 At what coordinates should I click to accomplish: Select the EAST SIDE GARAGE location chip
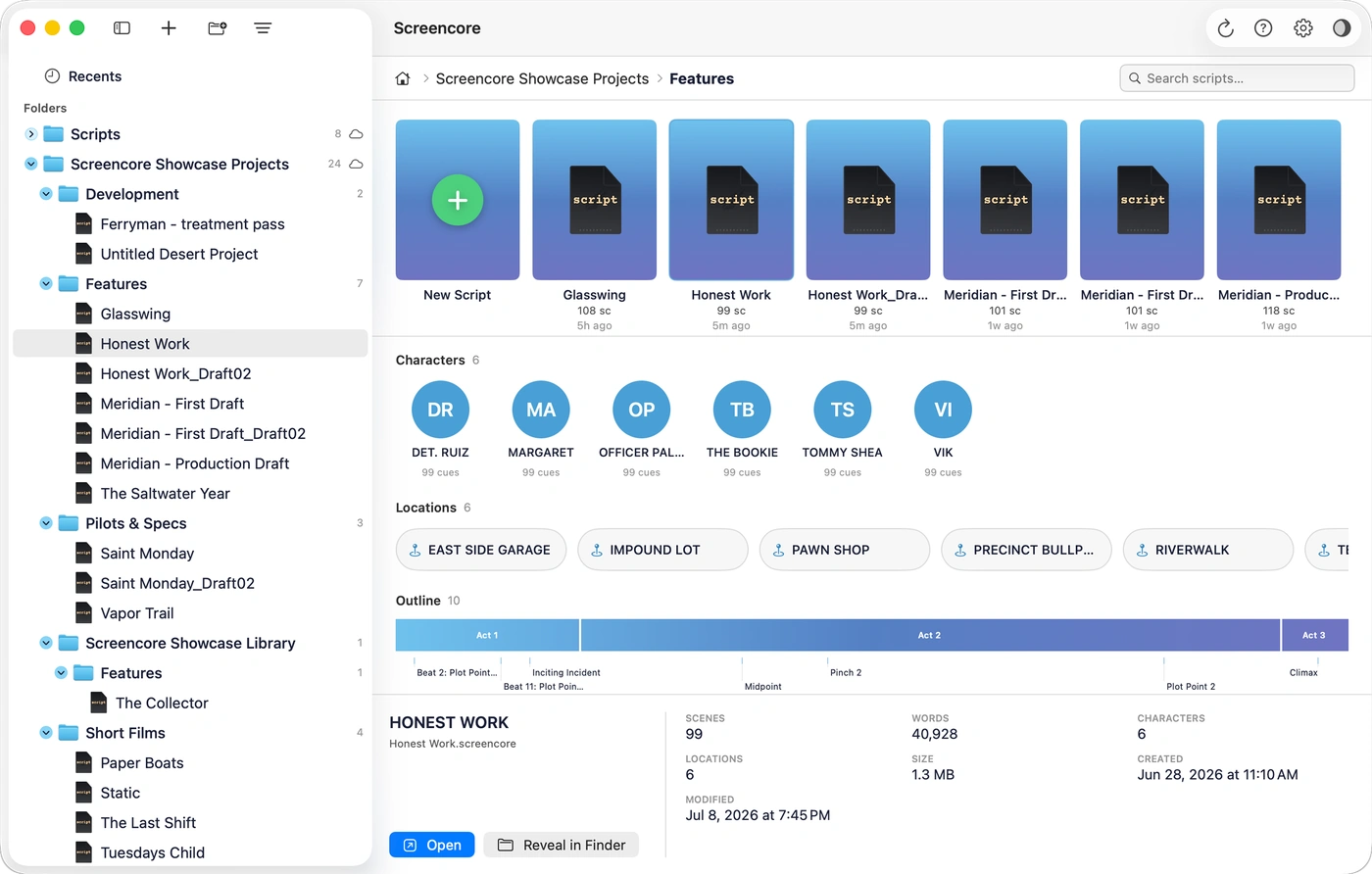pos(481,550)
